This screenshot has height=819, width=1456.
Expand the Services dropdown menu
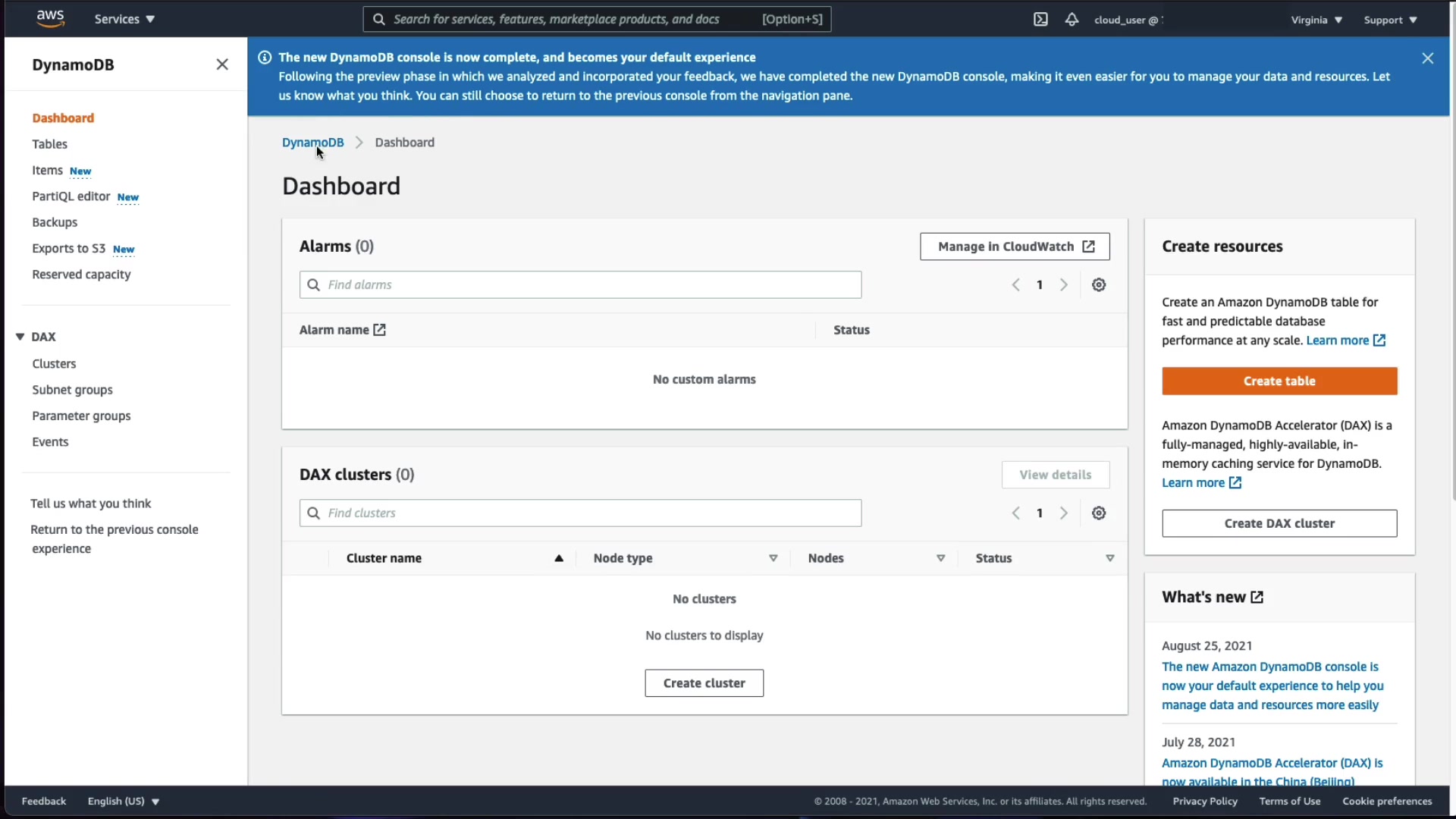point(124,20)
